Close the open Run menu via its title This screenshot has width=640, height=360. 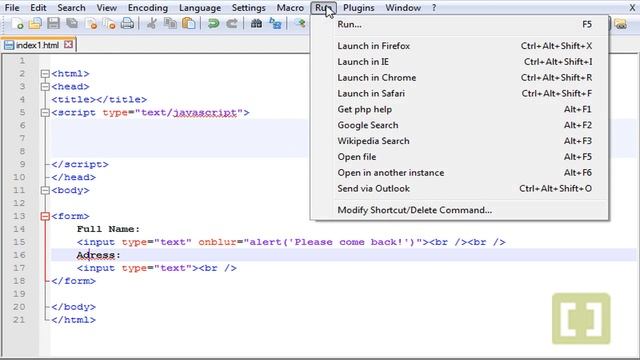(x=324, y=8)
